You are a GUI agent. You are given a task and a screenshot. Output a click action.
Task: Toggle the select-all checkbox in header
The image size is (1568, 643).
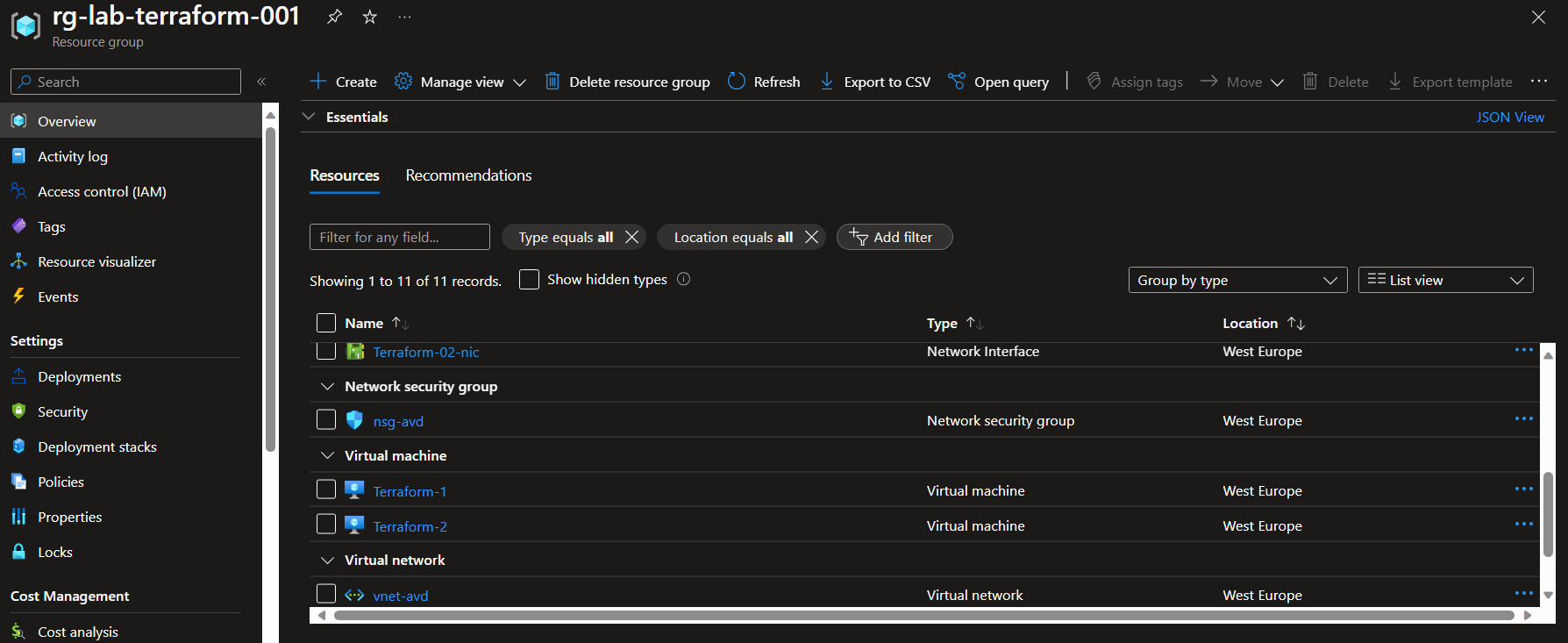pyautogui.click(x=326, y=323)
